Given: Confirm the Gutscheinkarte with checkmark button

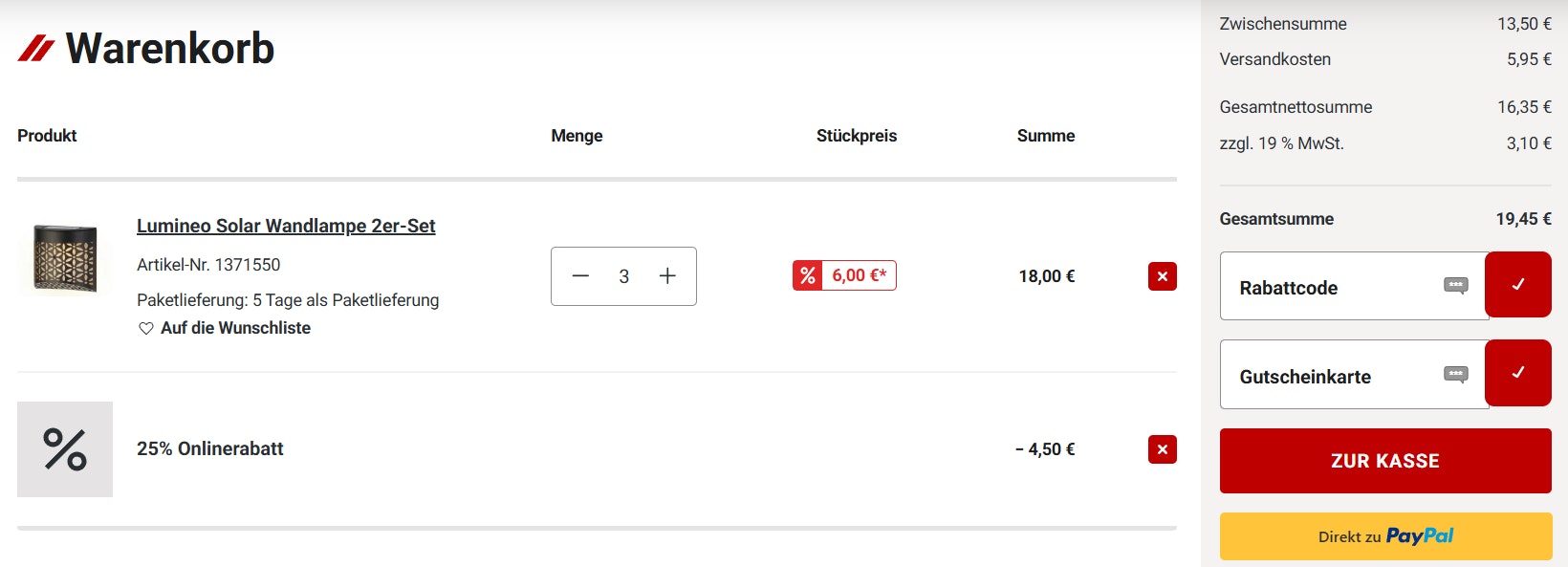Looking at the screenshot, I should [1517, 373].
